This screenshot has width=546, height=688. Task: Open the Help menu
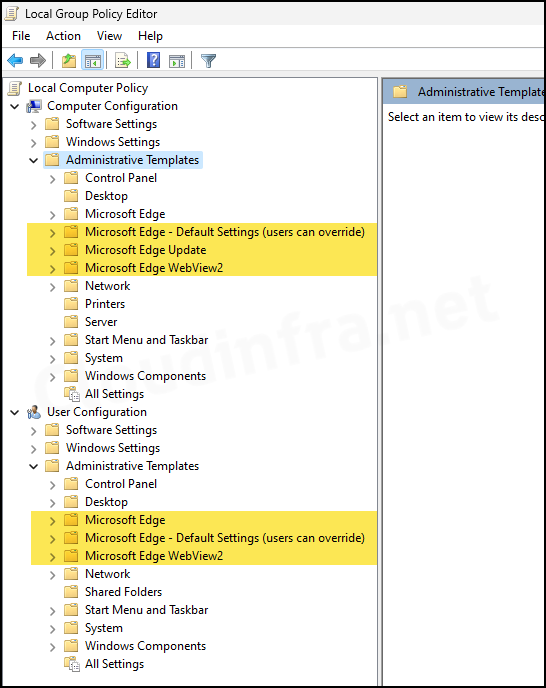pos(151,36)
